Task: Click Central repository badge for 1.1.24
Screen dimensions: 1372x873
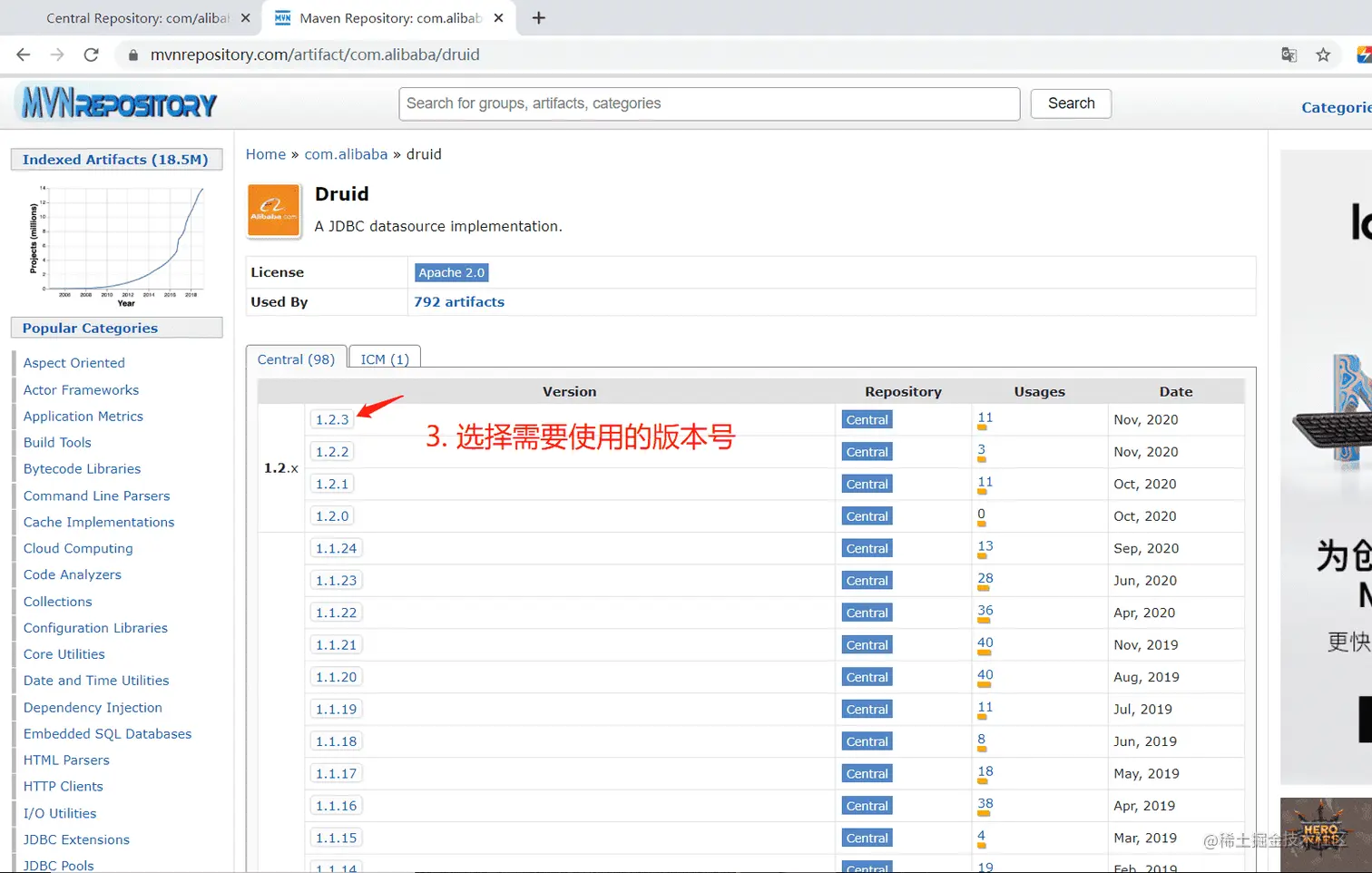Action: point(867,549)
